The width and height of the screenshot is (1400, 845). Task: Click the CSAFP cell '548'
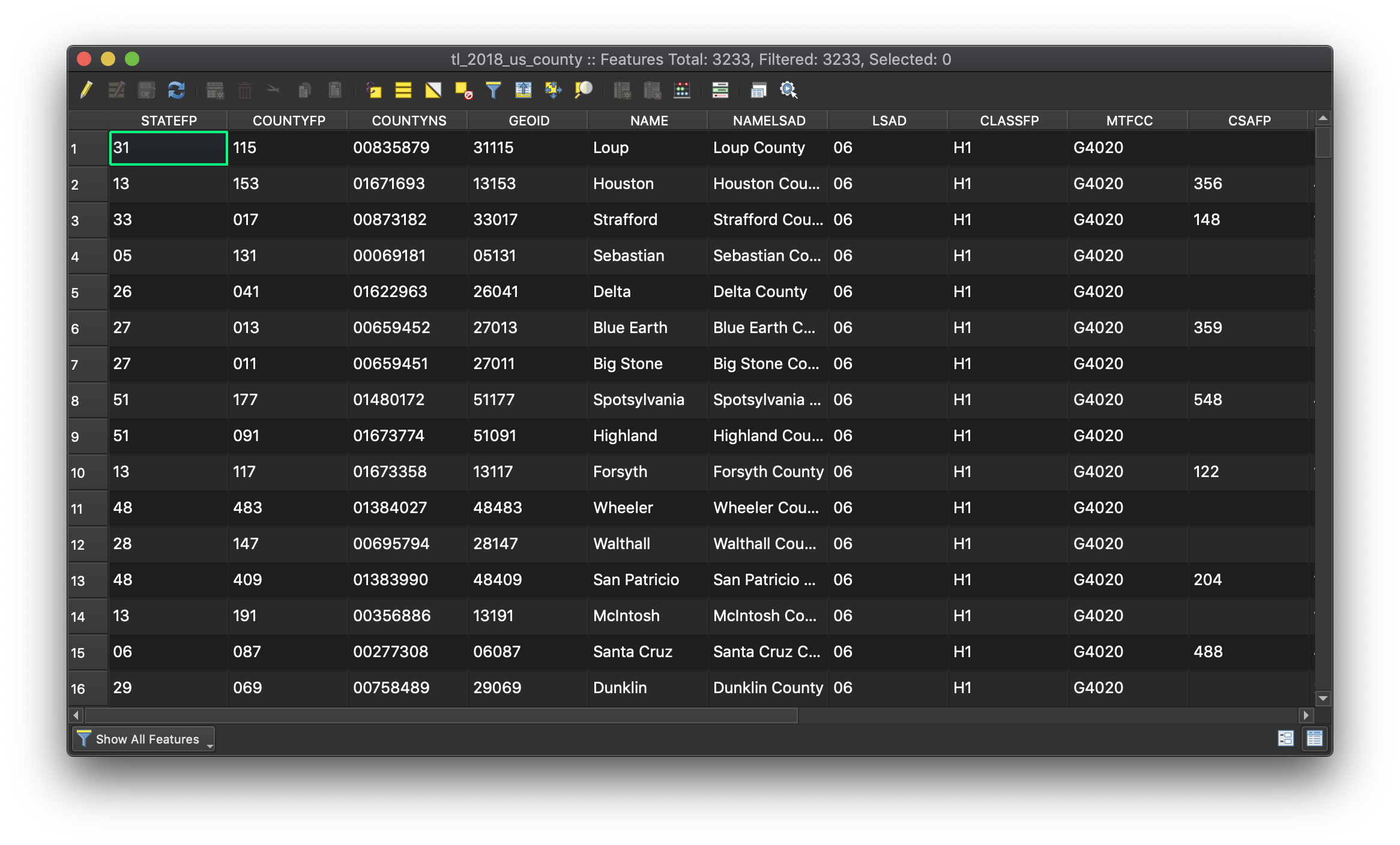tap(1249, 400)
